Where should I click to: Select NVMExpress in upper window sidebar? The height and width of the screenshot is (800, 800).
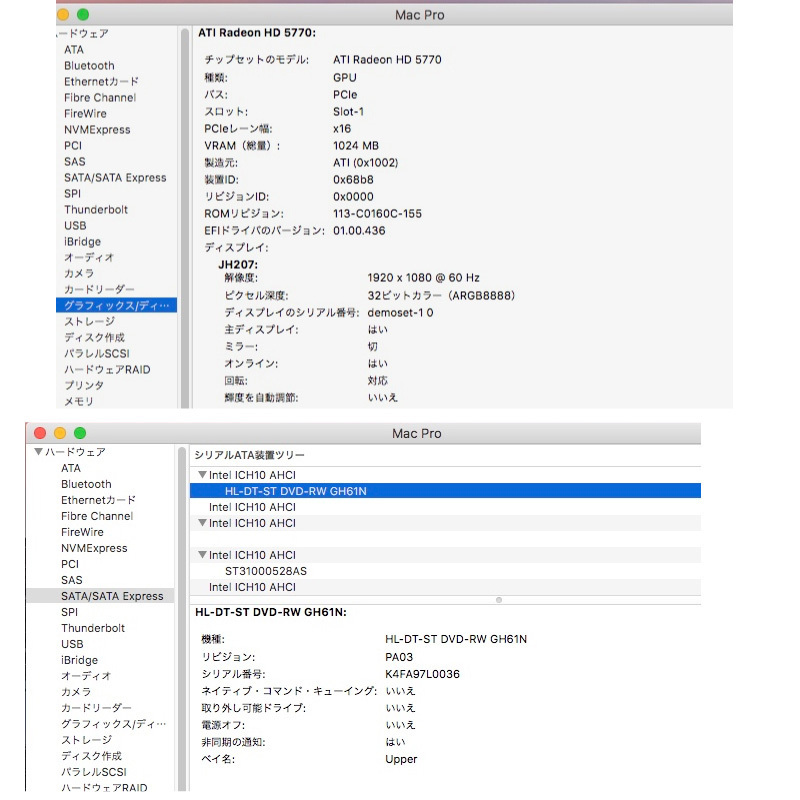point(97,130)
